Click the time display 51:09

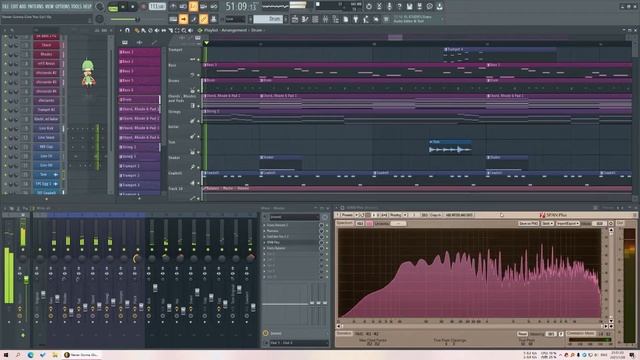[242, 7]
